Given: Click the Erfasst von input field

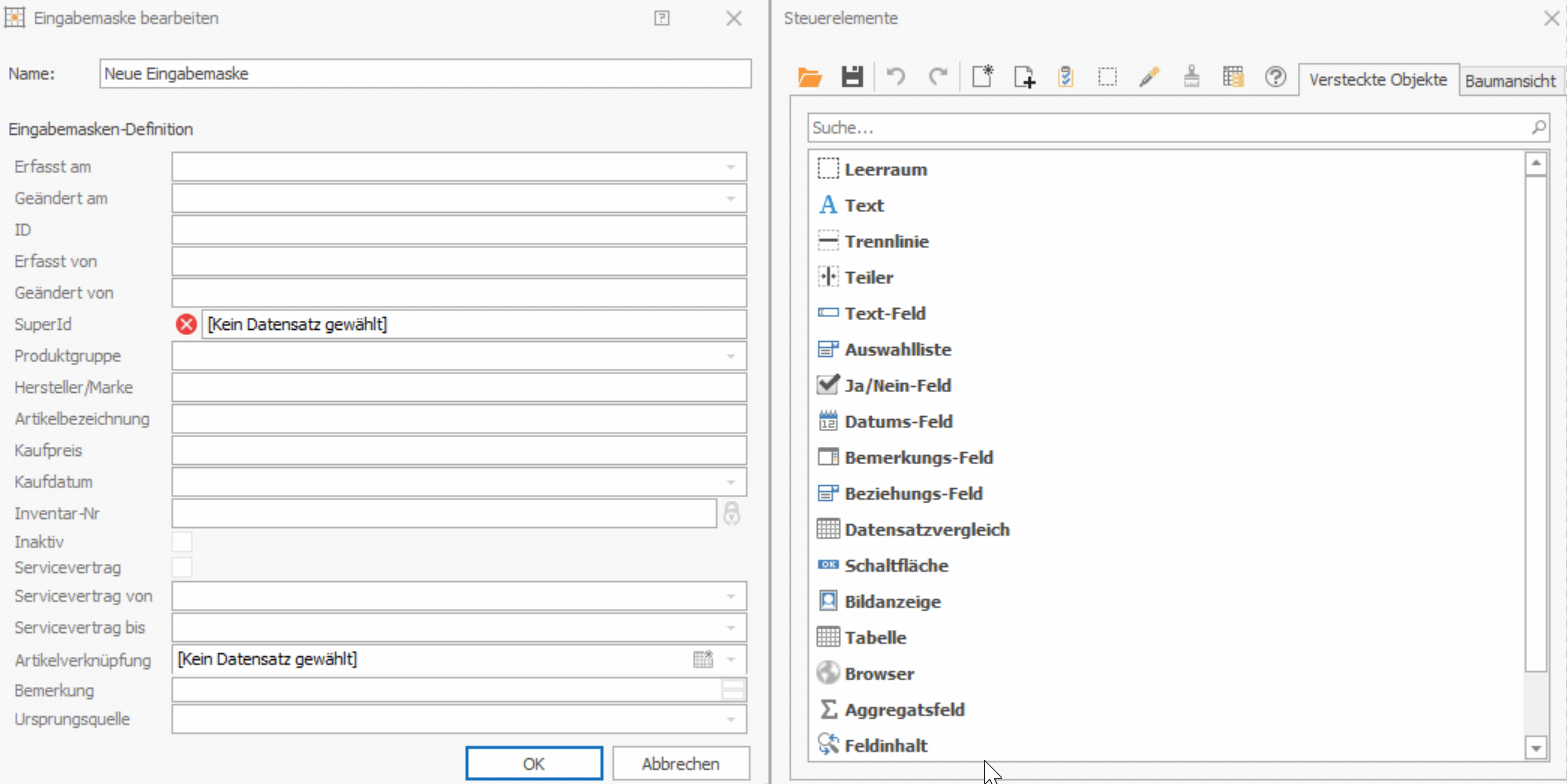Looking at the screenshot, I should pyautogui.click(x=459, y=261).
